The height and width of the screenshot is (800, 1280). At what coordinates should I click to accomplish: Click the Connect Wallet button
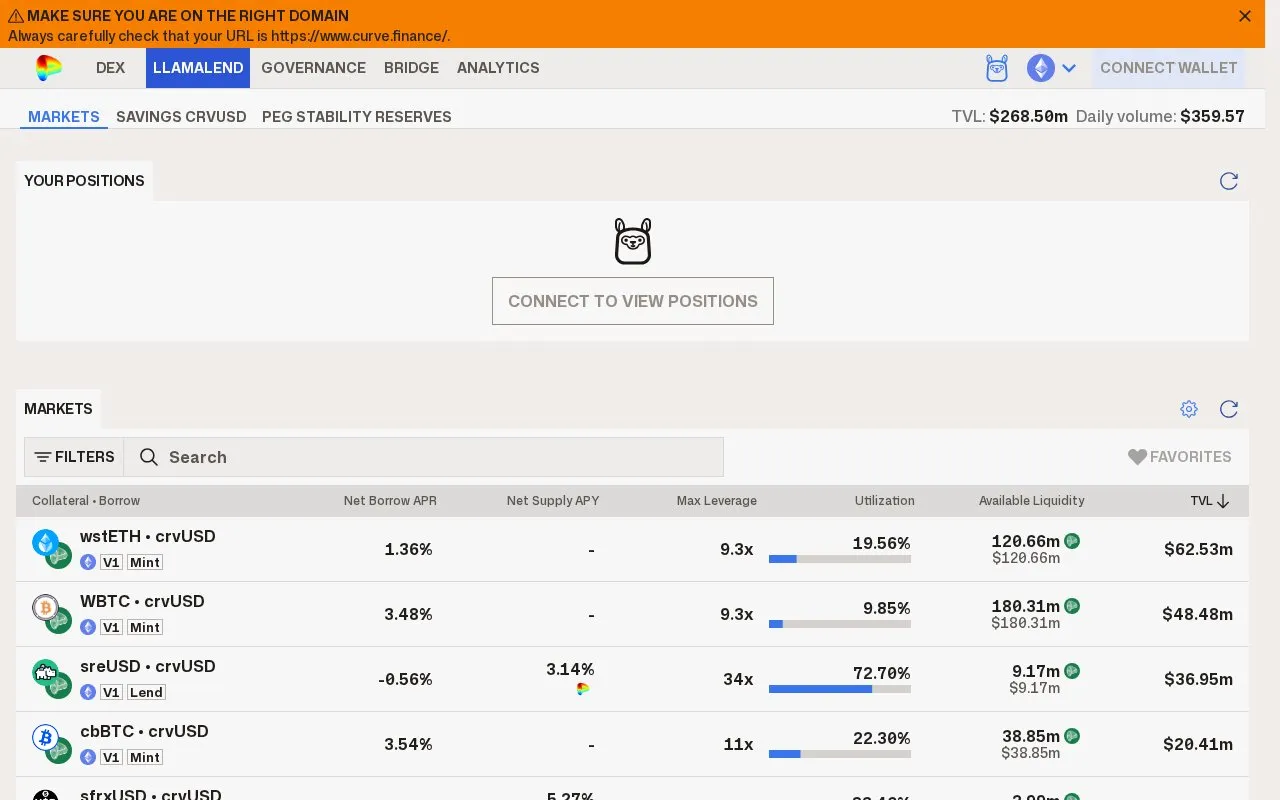coord(1169,68)
